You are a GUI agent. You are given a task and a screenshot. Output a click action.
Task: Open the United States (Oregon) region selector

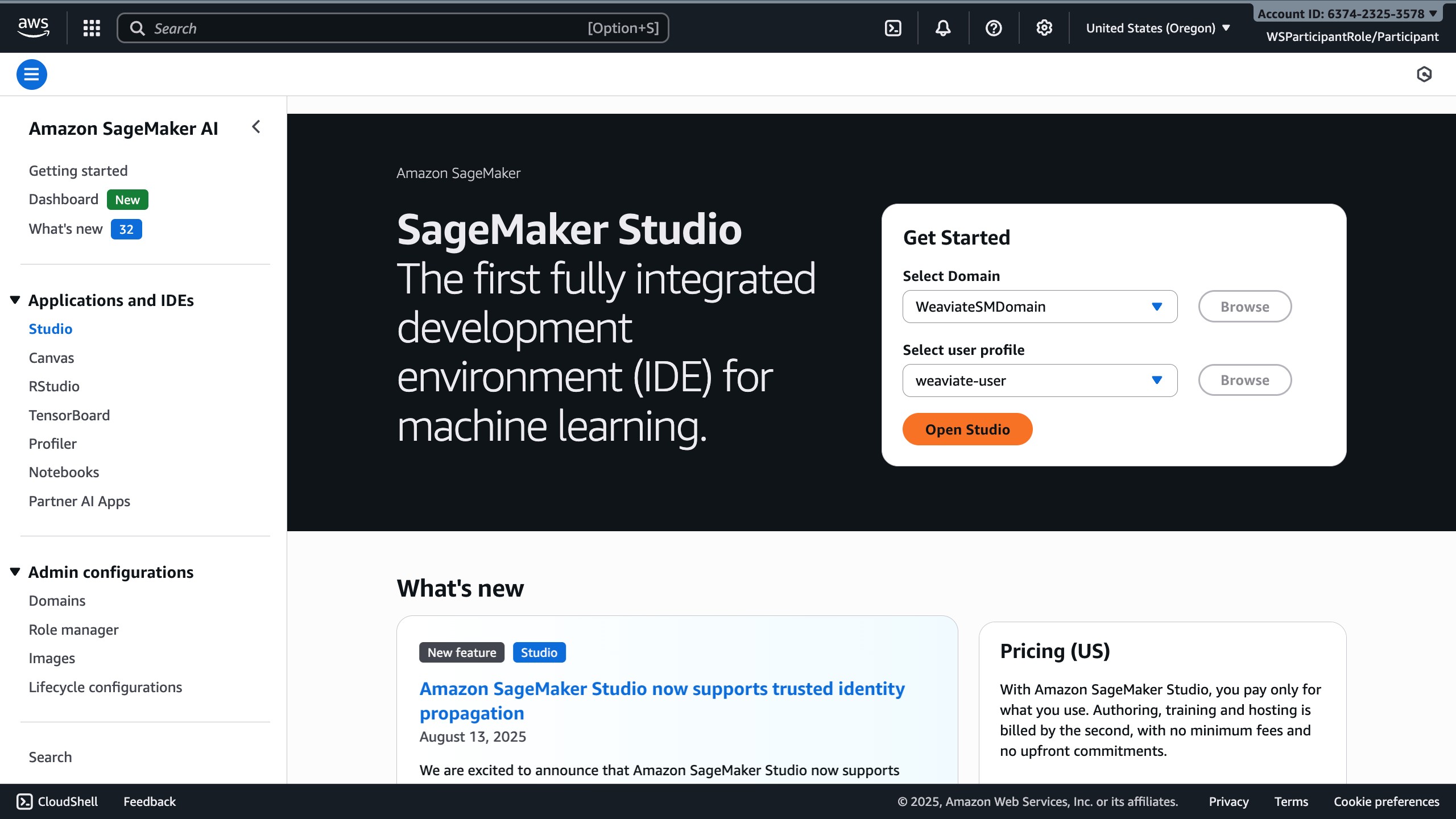pos(1158,28)
